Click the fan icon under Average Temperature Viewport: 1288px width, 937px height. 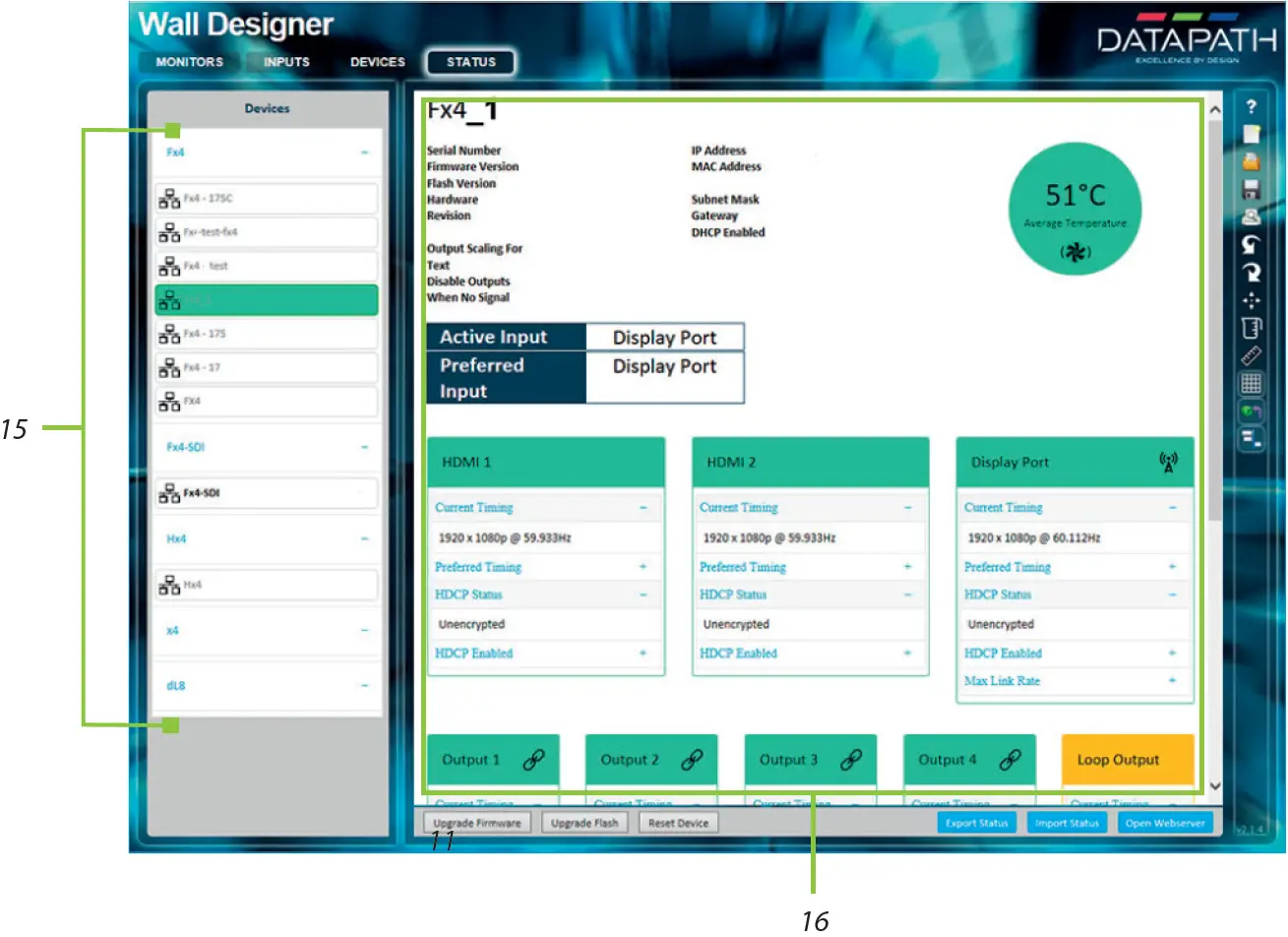[1075, 252]
